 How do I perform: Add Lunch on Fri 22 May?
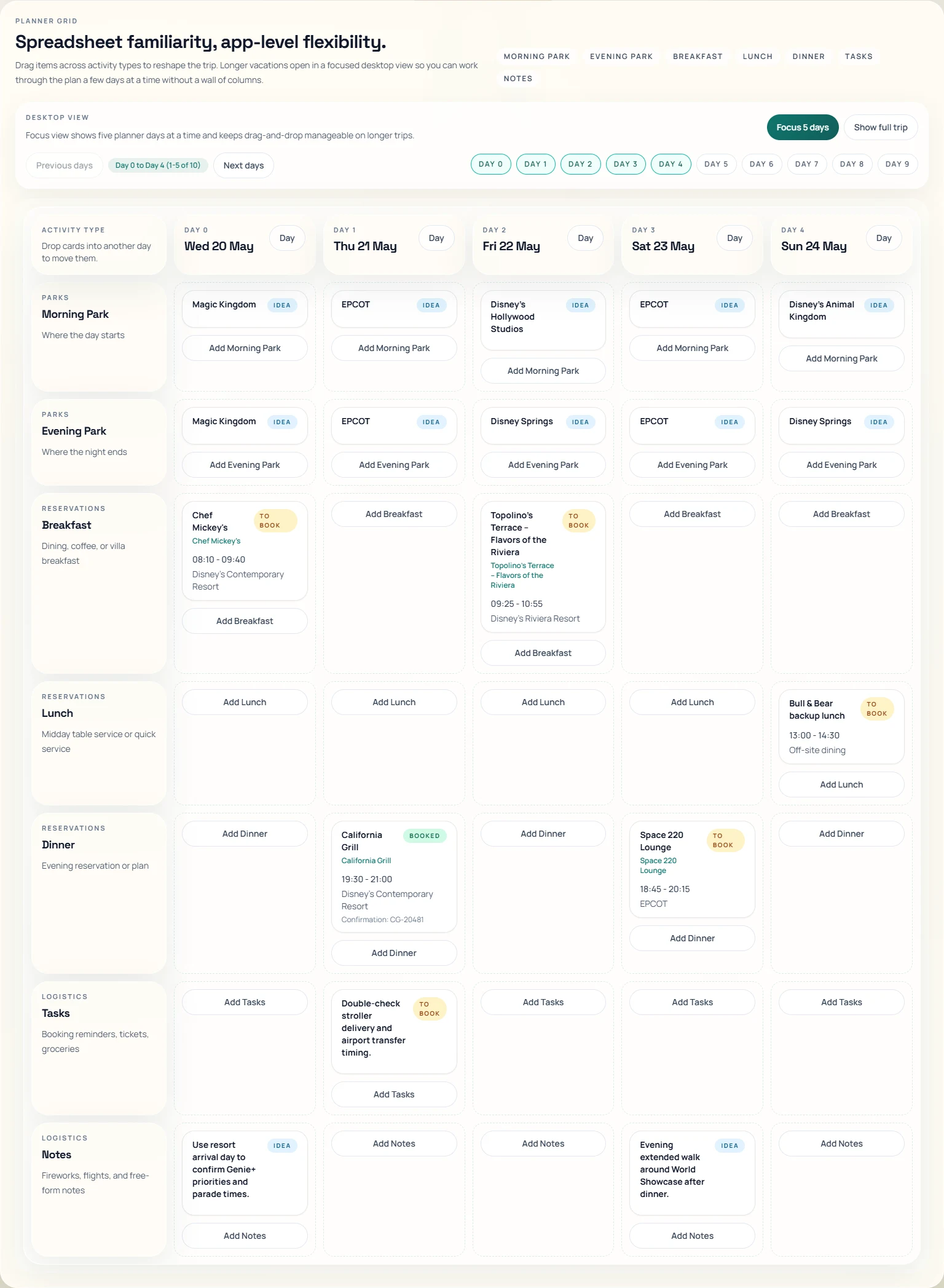pos(543,702)
